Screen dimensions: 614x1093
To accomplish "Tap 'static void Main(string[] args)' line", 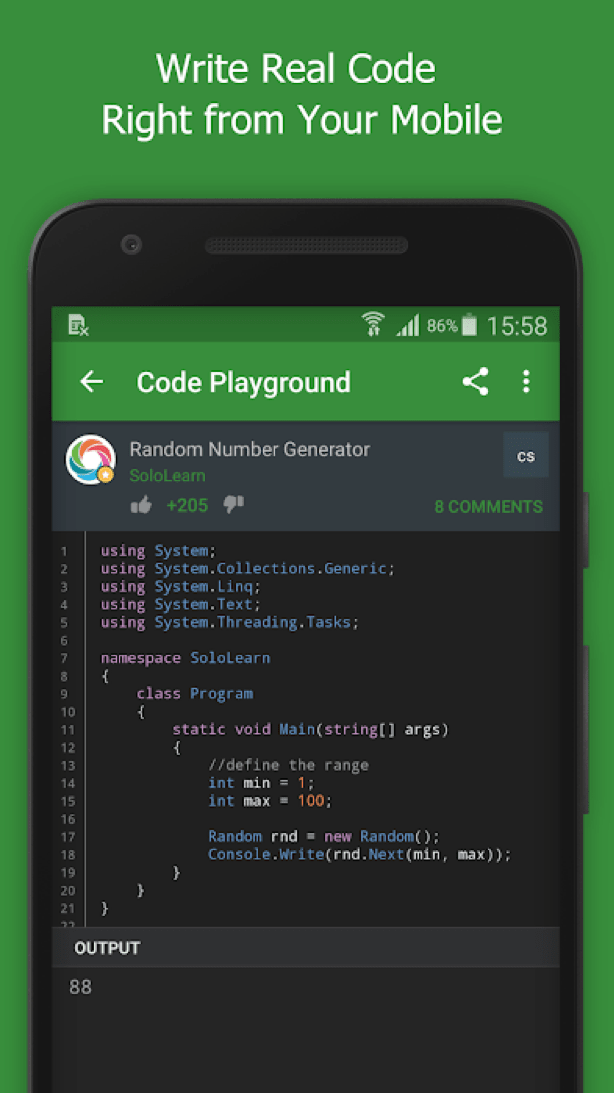I will (311, 730).
